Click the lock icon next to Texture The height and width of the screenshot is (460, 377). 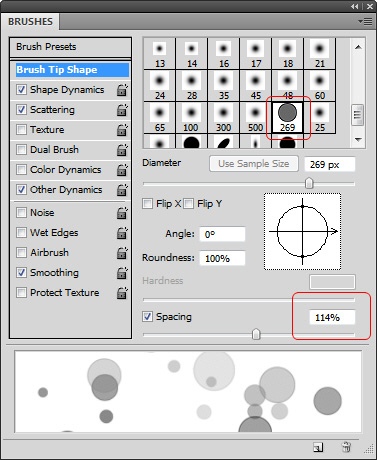point(122,130)
